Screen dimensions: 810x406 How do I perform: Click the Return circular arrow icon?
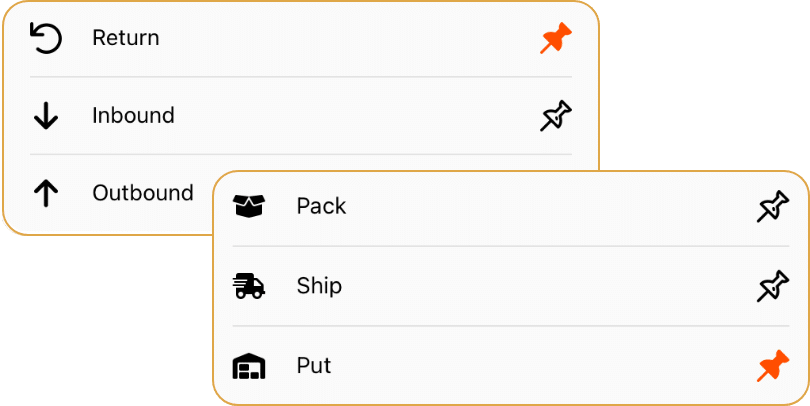[x=46, y=38]
